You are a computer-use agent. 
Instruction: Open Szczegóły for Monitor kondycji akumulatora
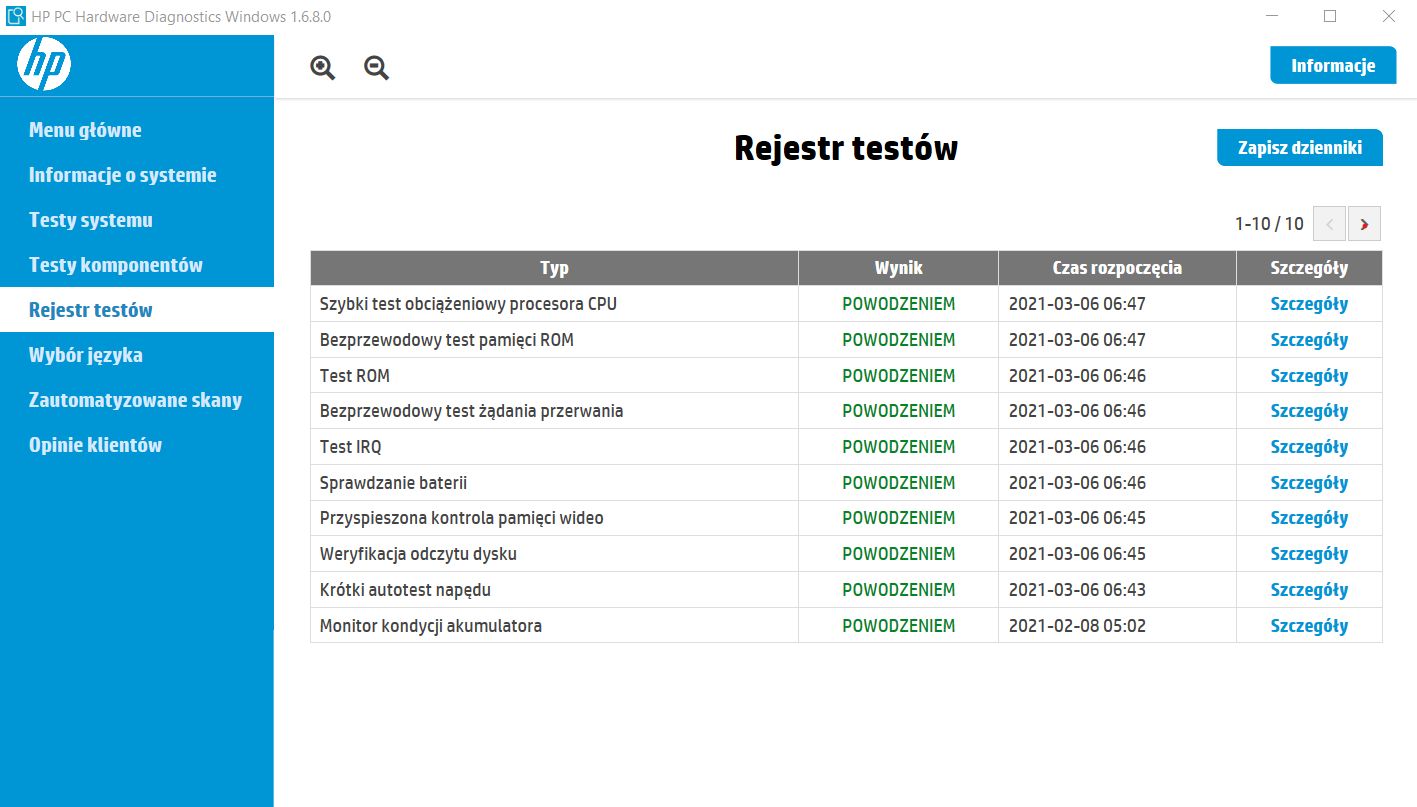point(1309,626)
